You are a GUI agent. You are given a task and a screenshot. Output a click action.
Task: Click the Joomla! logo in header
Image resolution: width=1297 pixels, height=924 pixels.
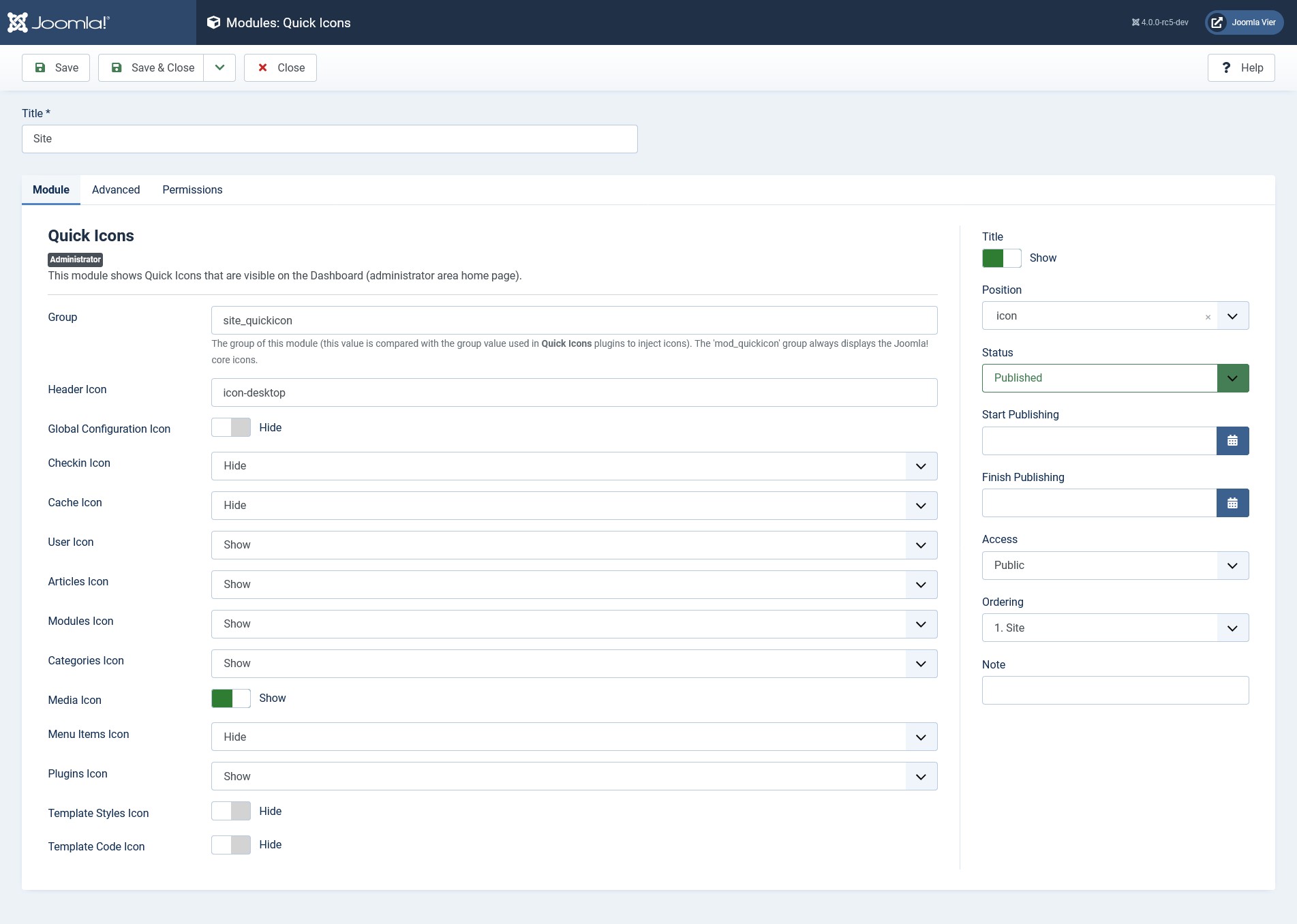59,22
